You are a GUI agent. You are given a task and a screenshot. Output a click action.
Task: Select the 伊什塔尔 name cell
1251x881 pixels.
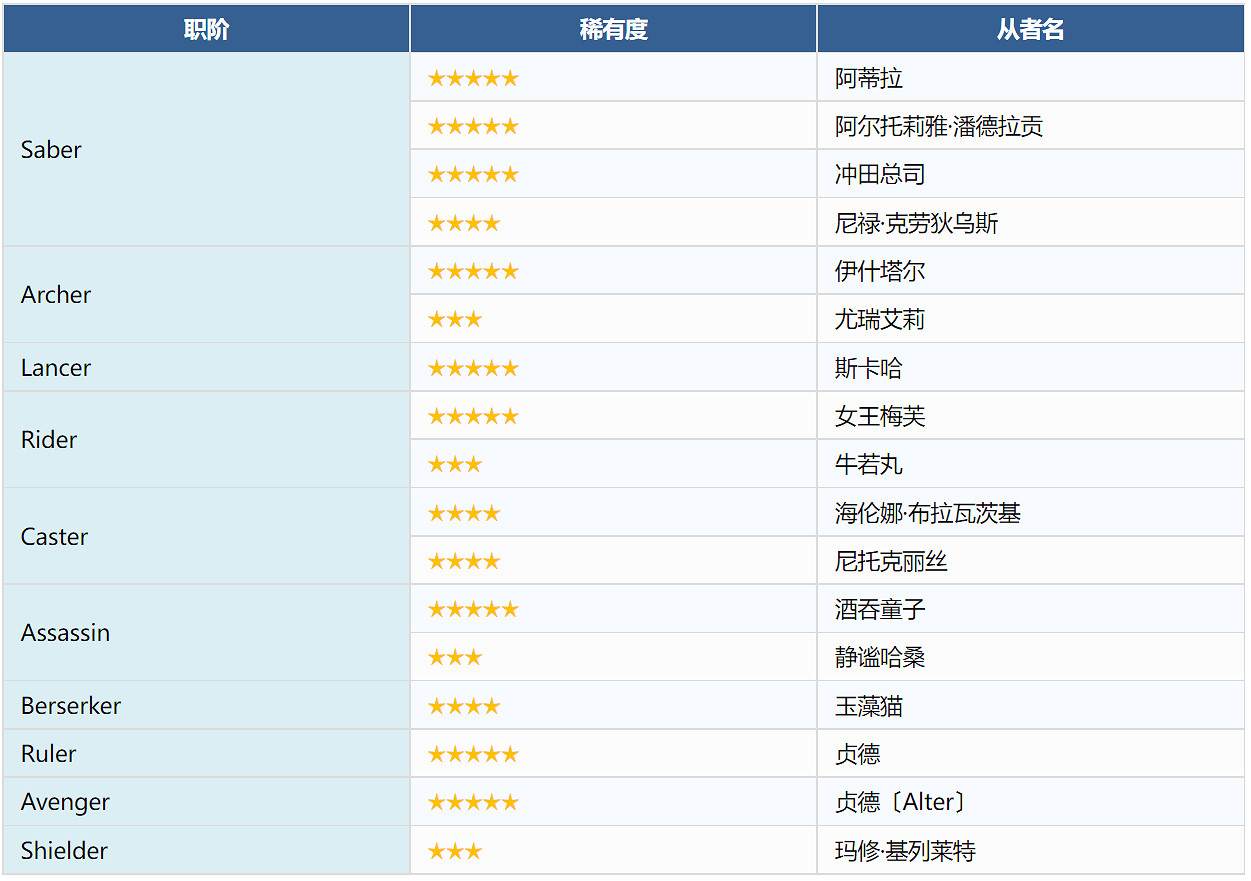pyautogui.click(x=880, y=271)
